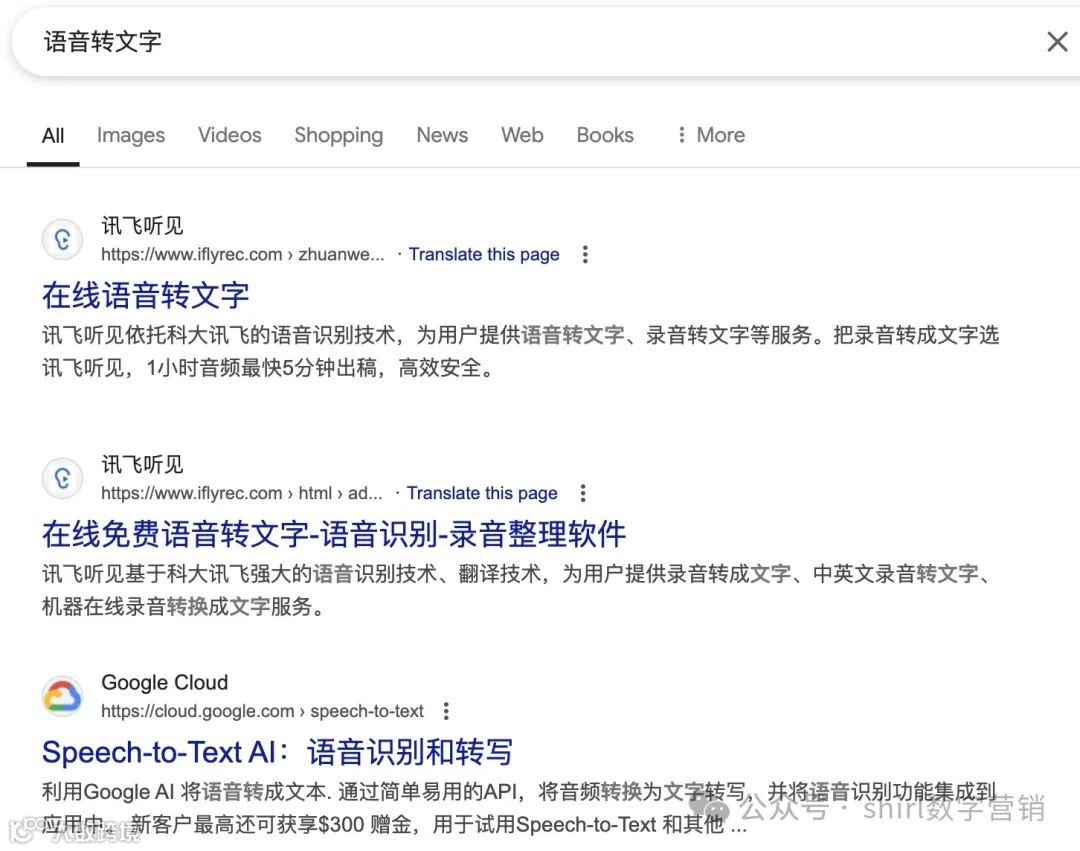Click the snippet mentioning 机器在线录音转换成文字服务

(517, 590)
